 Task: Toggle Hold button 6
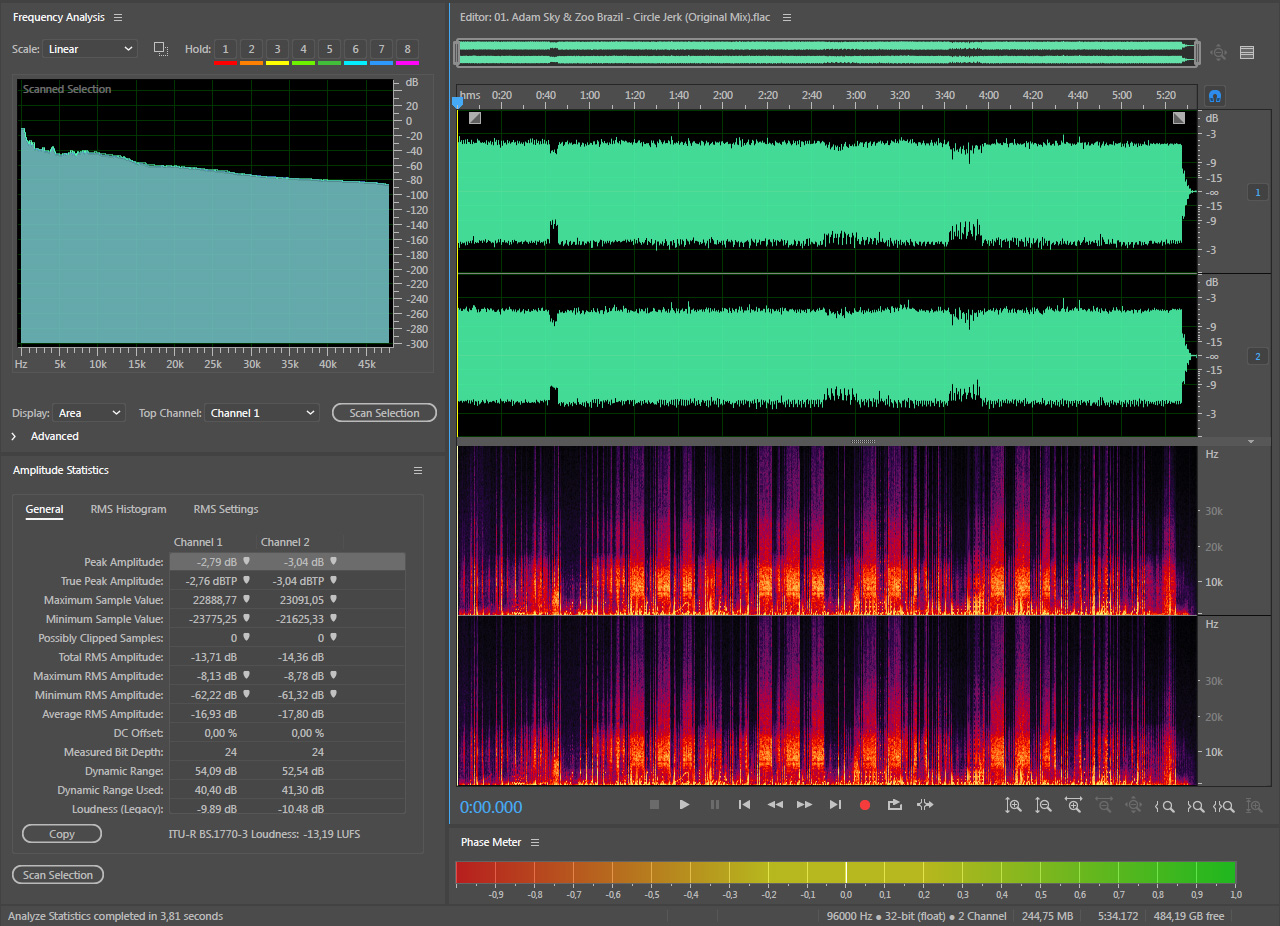[355, 49]
